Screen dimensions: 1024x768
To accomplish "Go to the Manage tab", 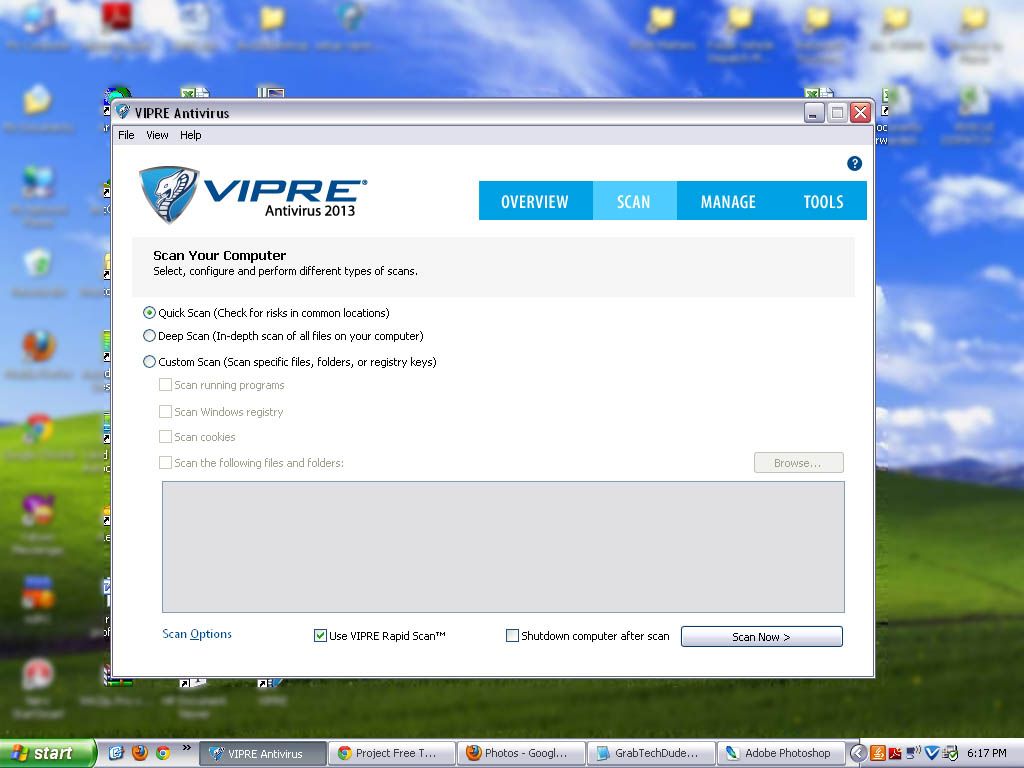I will 728,201.
